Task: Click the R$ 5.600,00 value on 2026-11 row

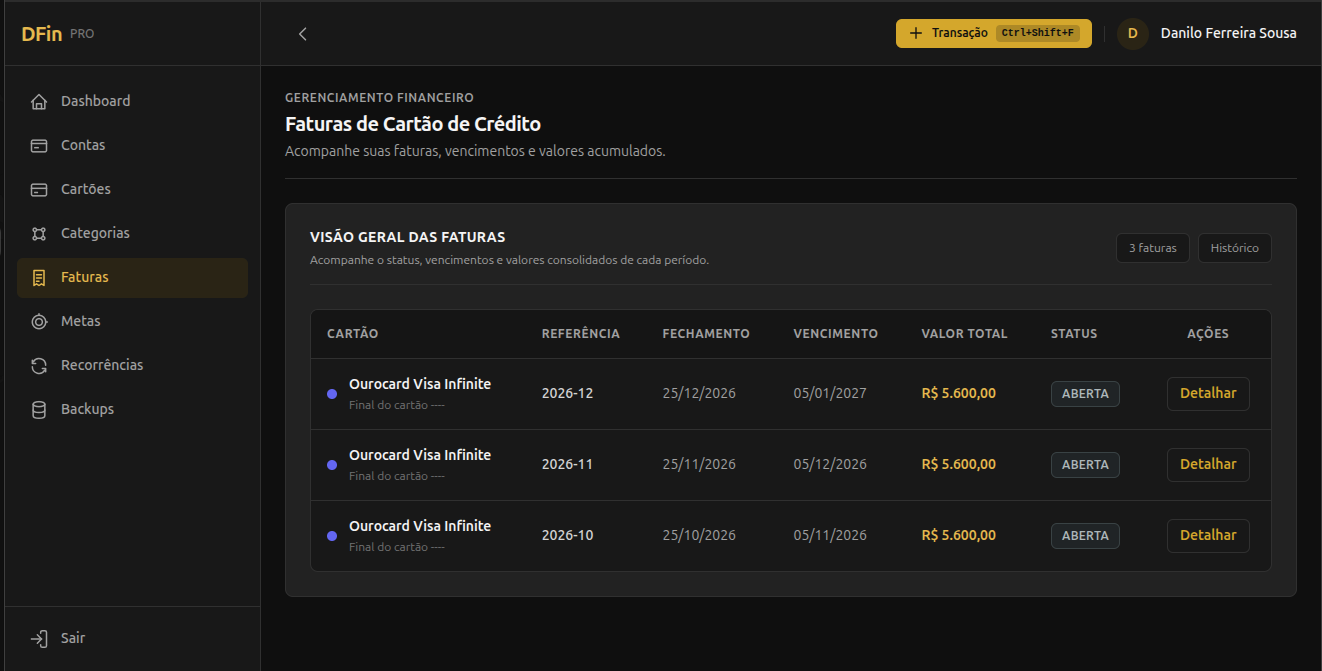Action: click(959, 464)
